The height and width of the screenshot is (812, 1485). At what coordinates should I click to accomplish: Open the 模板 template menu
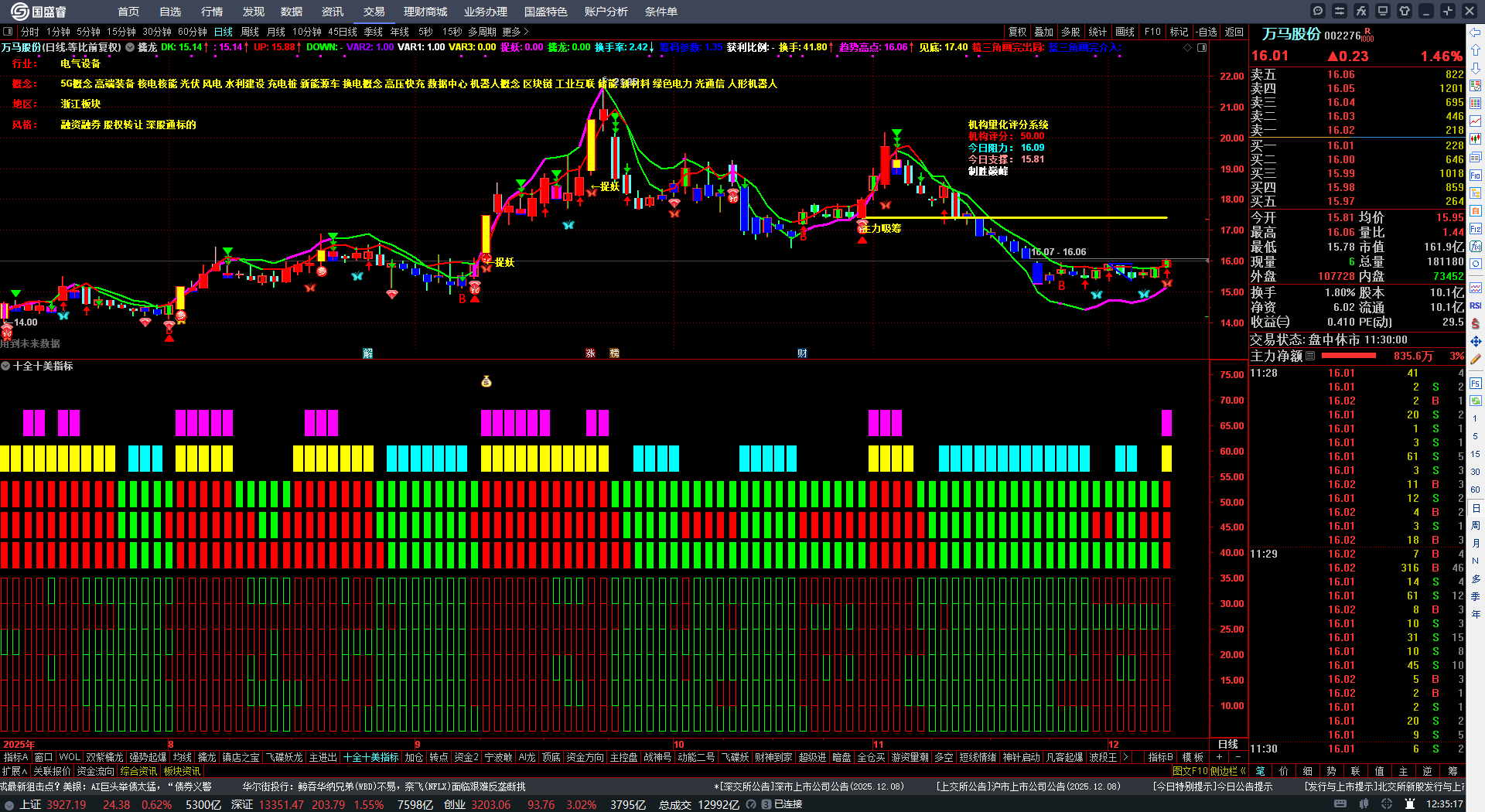(x=1193, y=757)
